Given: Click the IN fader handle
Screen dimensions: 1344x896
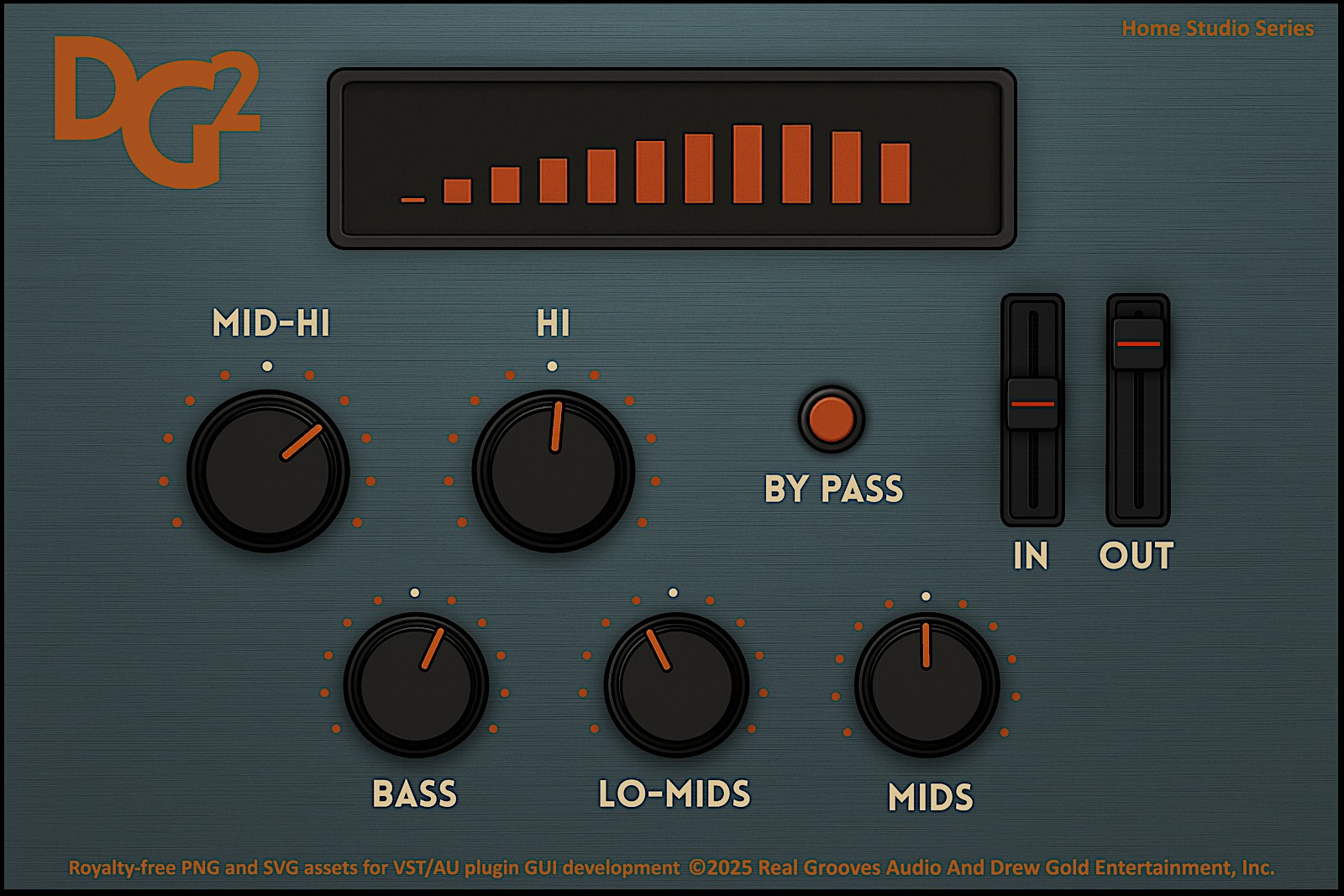Looking at the screenshot, I should [x=1032, y=404].
